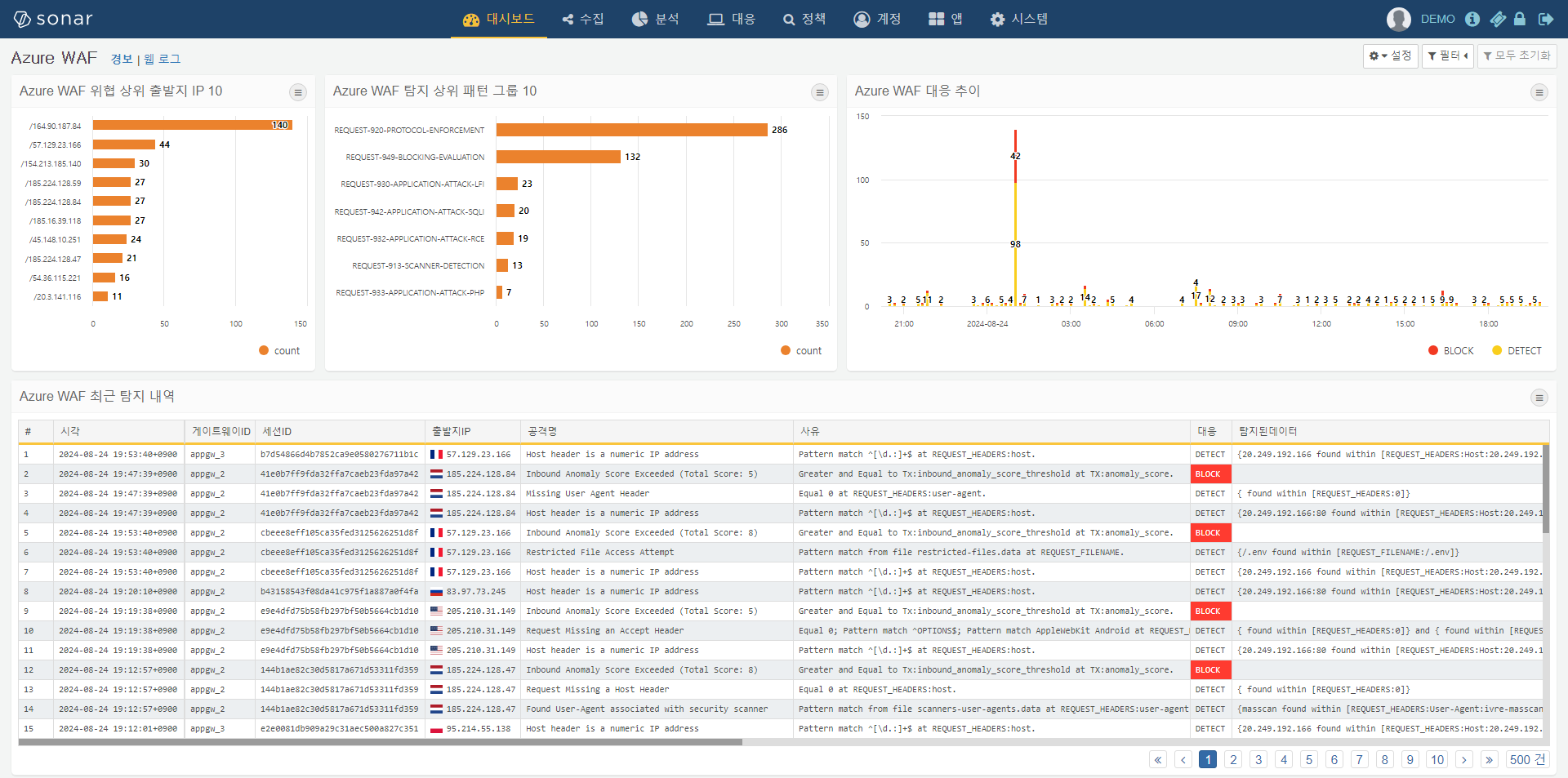Open menu of 출발지 IP 10 chart
Screen dimensions: 1568x778
pos(298,92)
